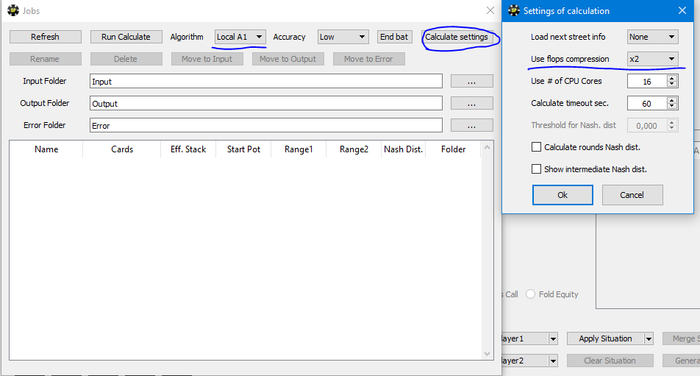The height and width of the screenshot is (376, 700).
Task: Open the Player2 dropdown in background window
Action: click(553, 360)
